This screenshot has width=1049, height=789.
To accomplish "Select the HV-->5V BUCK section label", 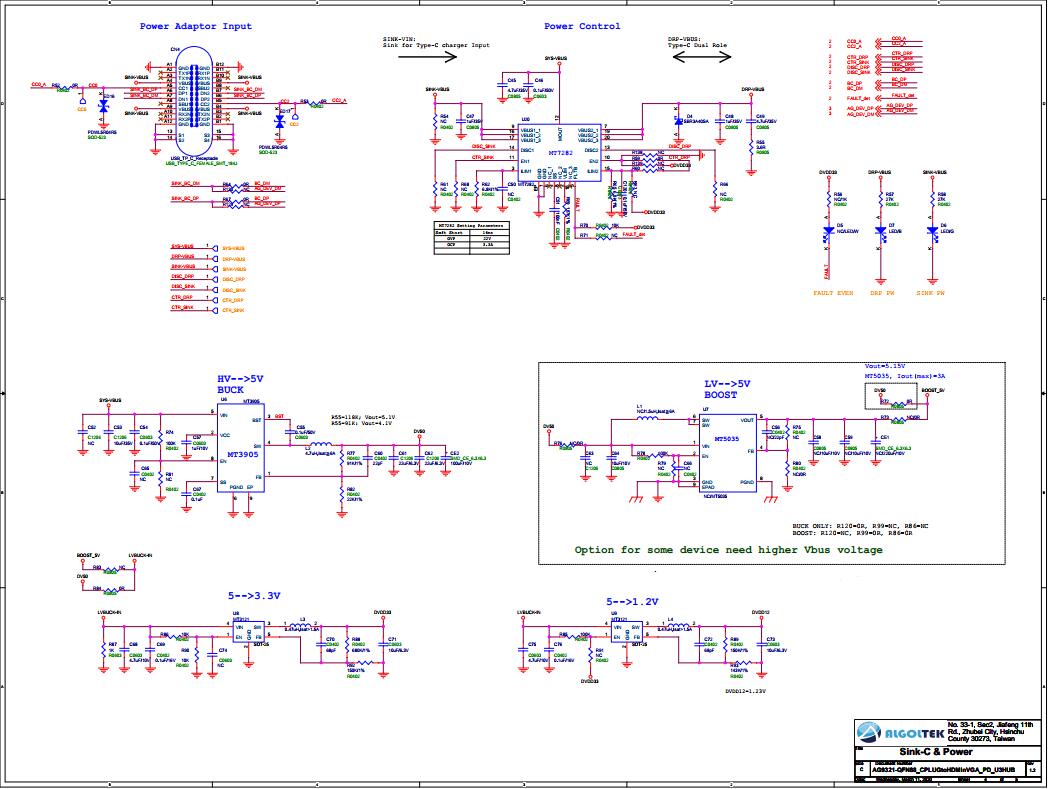I will 240,384.
